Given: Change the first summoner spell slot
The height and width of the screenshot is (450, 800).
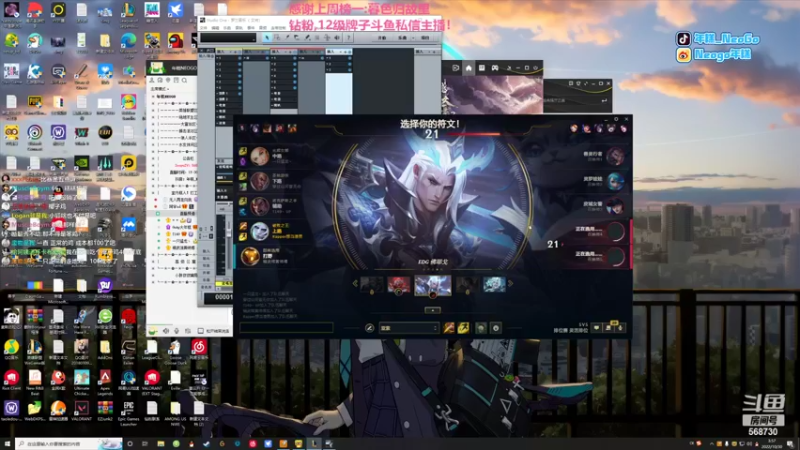Looking at the screenshot, I should click(448, 328).
